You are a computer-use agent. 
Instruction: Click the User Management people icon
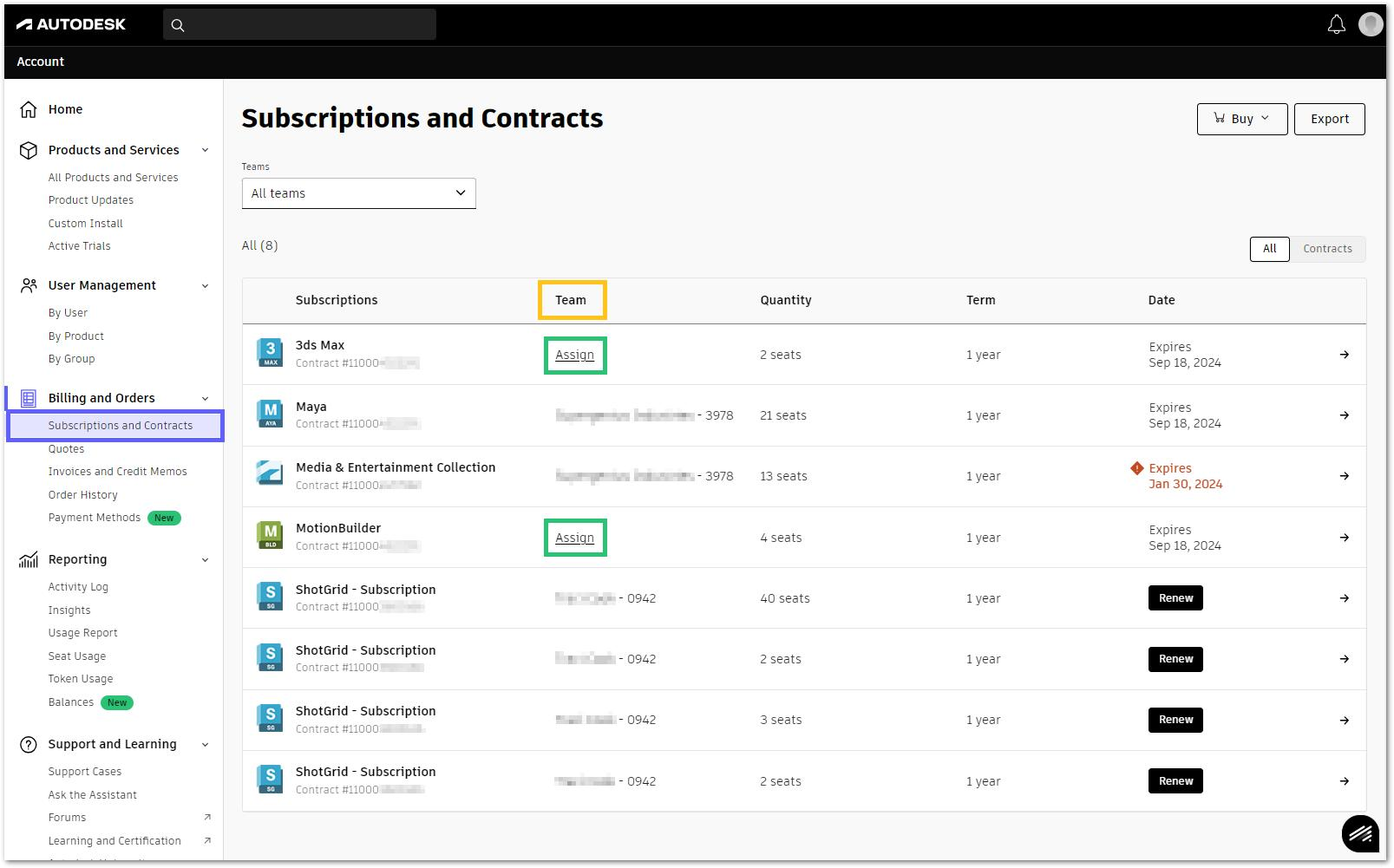tap(29, 285)
